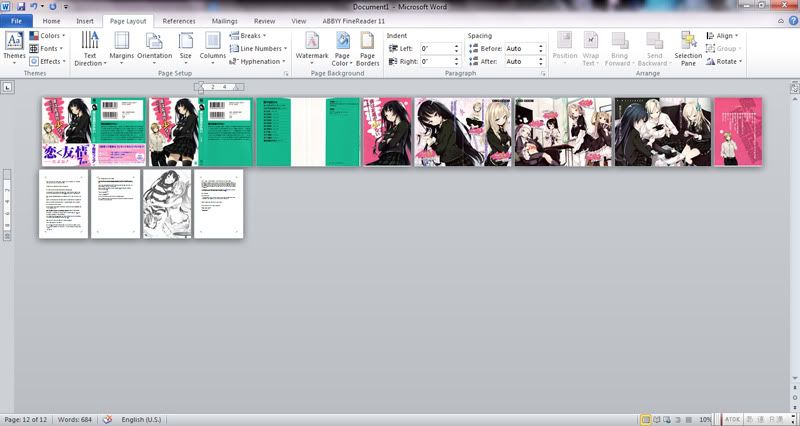This screenshot has height=426, width=800.
Task: Open the Margins menu
Action: pyautogui.click(x=121, y=48)
